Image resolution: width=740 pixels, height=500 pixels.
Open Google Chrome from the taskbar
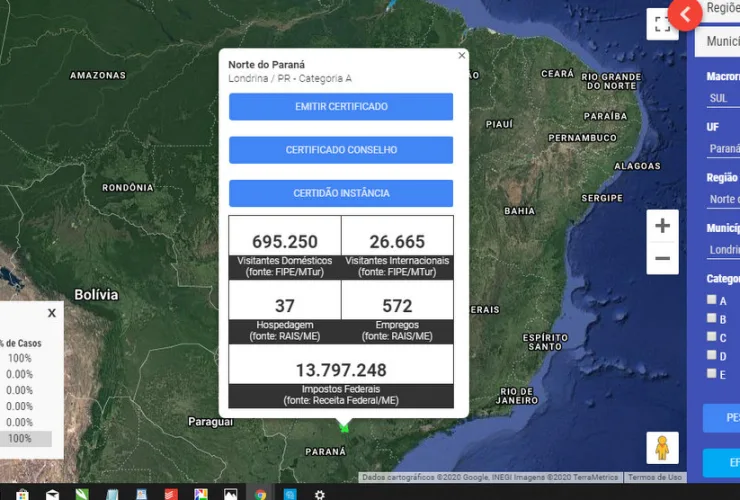(x=260, y=494)
